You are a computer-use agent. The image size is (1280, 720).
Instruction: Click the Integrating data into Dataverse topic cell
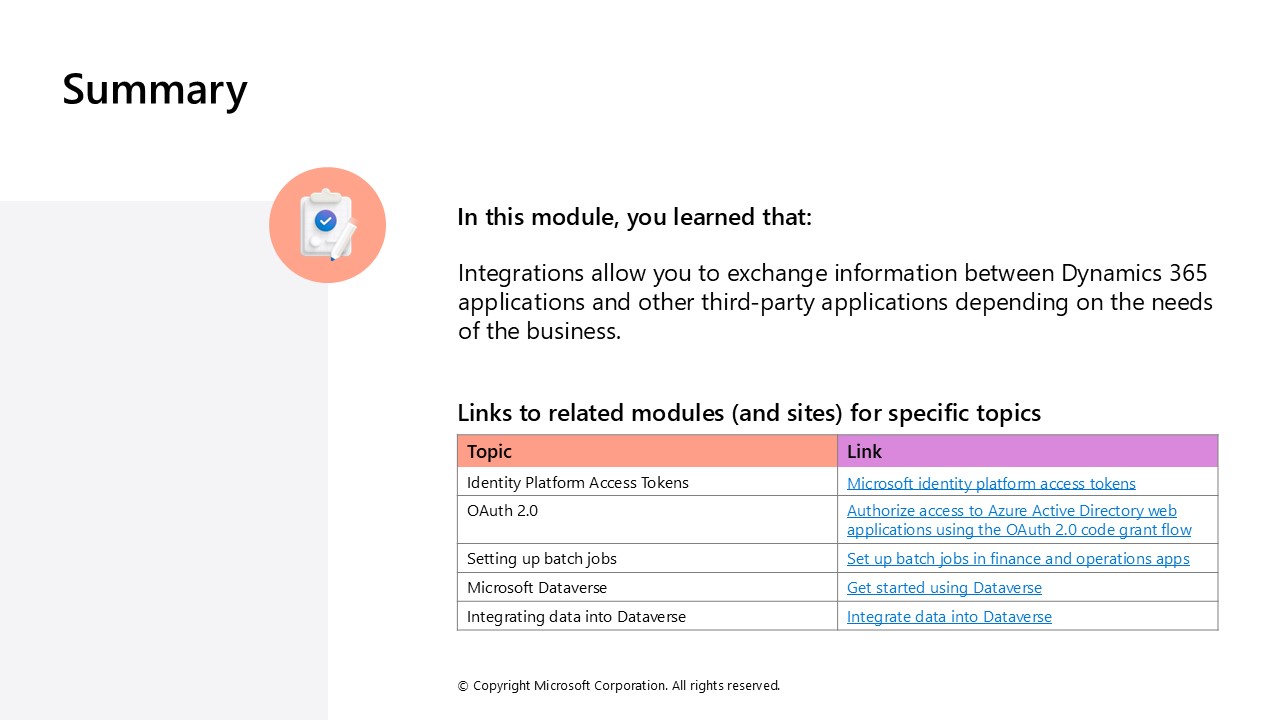coord(576,617)
